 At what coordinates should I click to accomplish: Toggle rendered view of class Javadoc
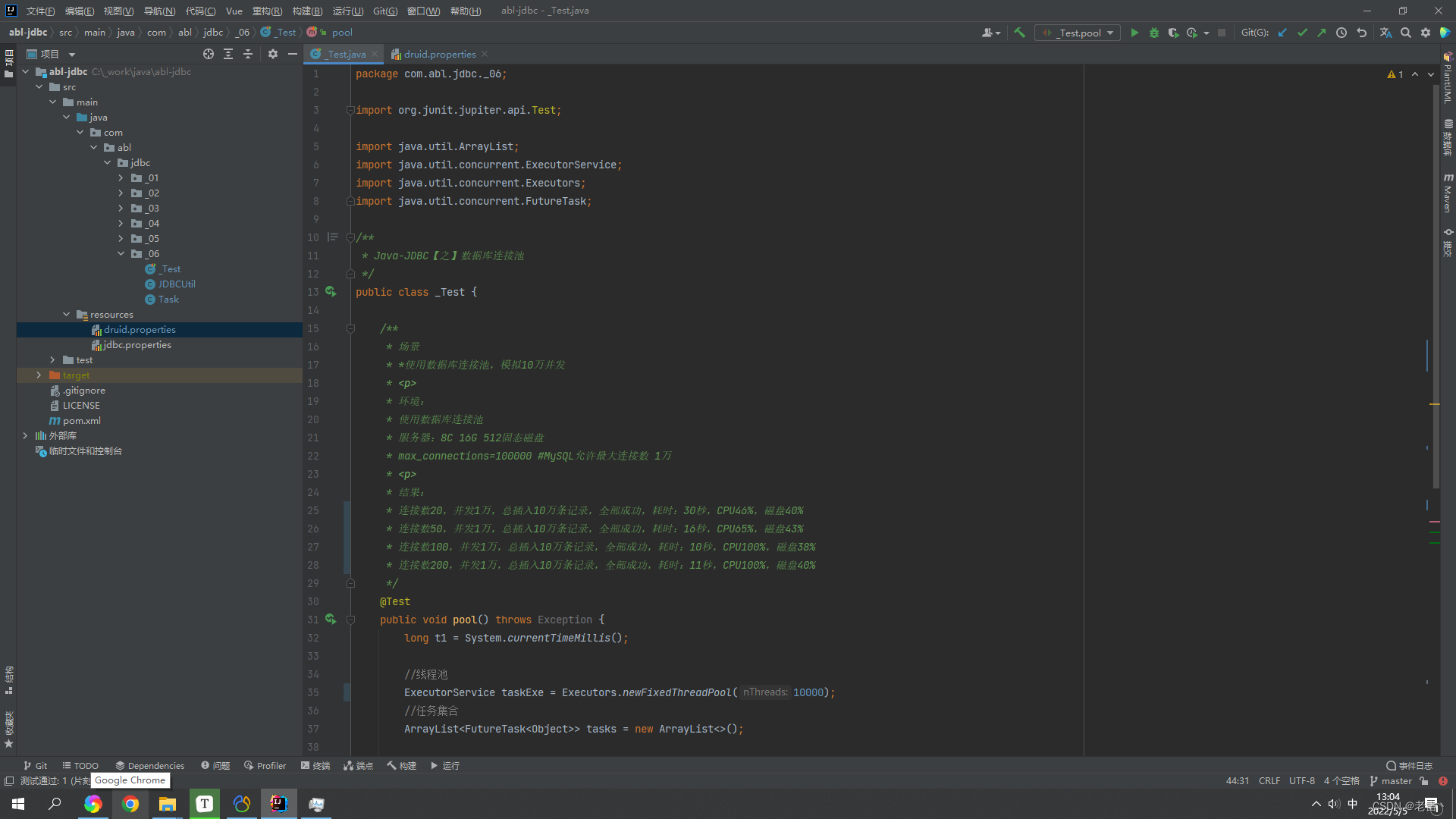click(x=332, y=237)
